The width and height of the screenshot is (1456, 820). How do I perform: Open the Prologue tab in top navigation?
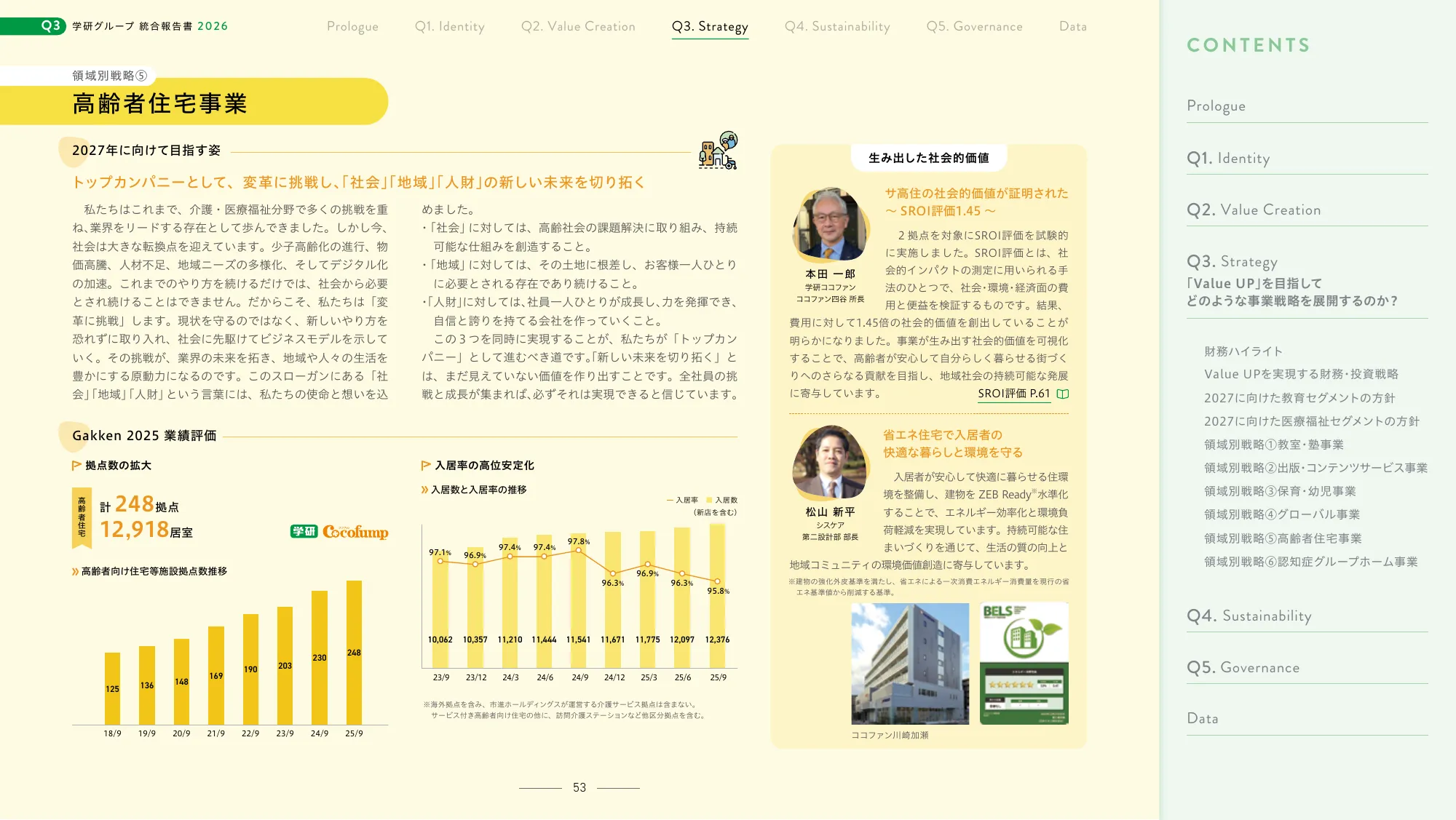tap(352, 26)
